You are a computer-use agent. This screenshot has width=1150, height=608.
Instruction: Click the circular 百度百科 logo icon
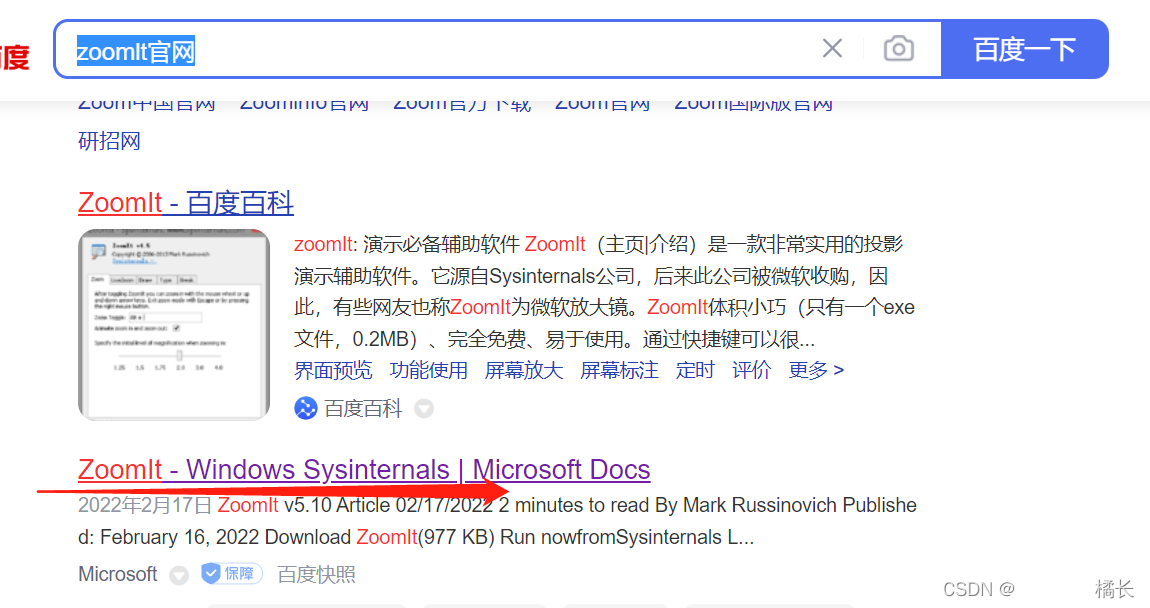coord(305,408)
